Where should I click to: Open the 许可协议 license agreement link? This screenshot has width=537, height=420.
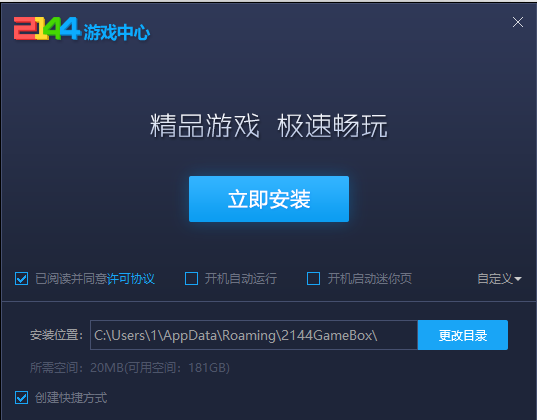(131, 279)
